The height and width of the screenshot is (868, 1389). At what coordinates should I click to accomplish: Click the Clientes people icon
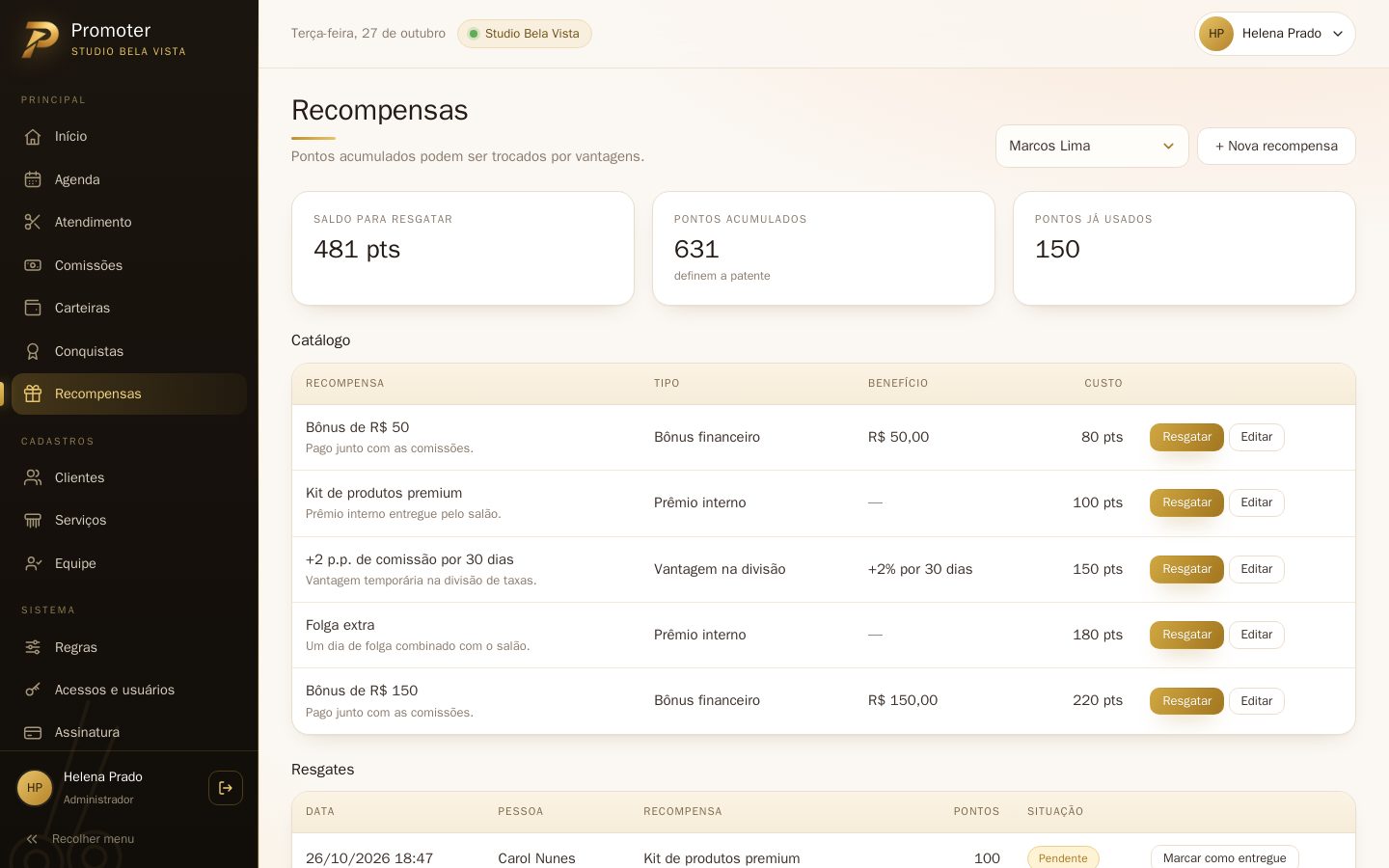pos(33,477)
